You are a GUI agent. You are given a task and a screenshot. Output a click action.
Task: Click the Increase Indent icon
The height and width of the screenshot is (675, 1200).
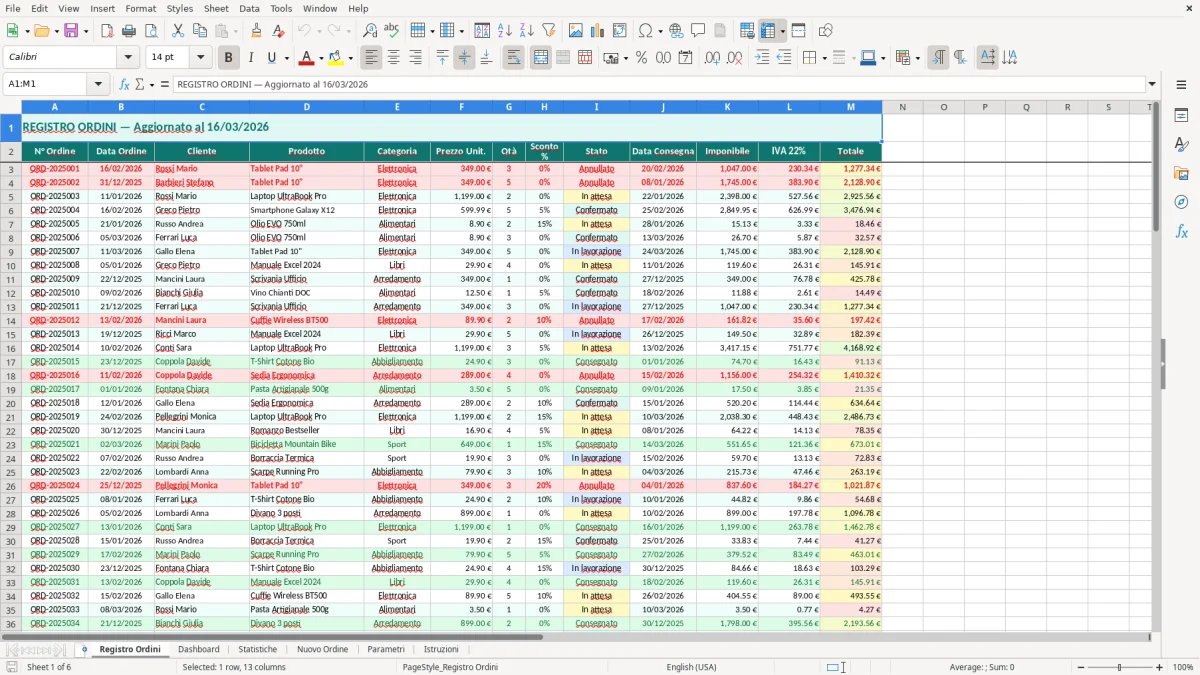tap(762, 58)
